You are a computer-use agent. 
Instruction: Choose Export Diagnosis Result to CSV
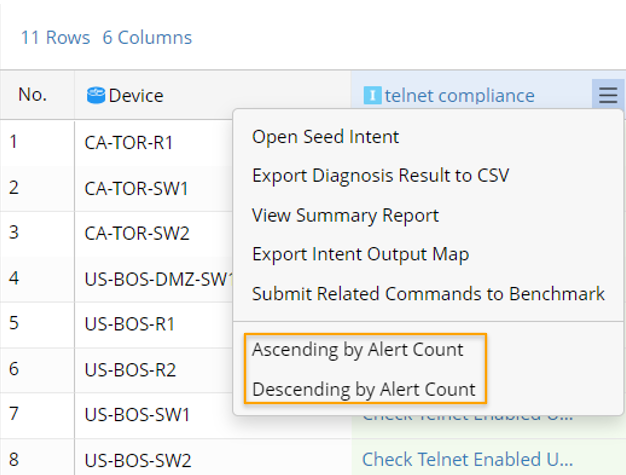point(380,176)
